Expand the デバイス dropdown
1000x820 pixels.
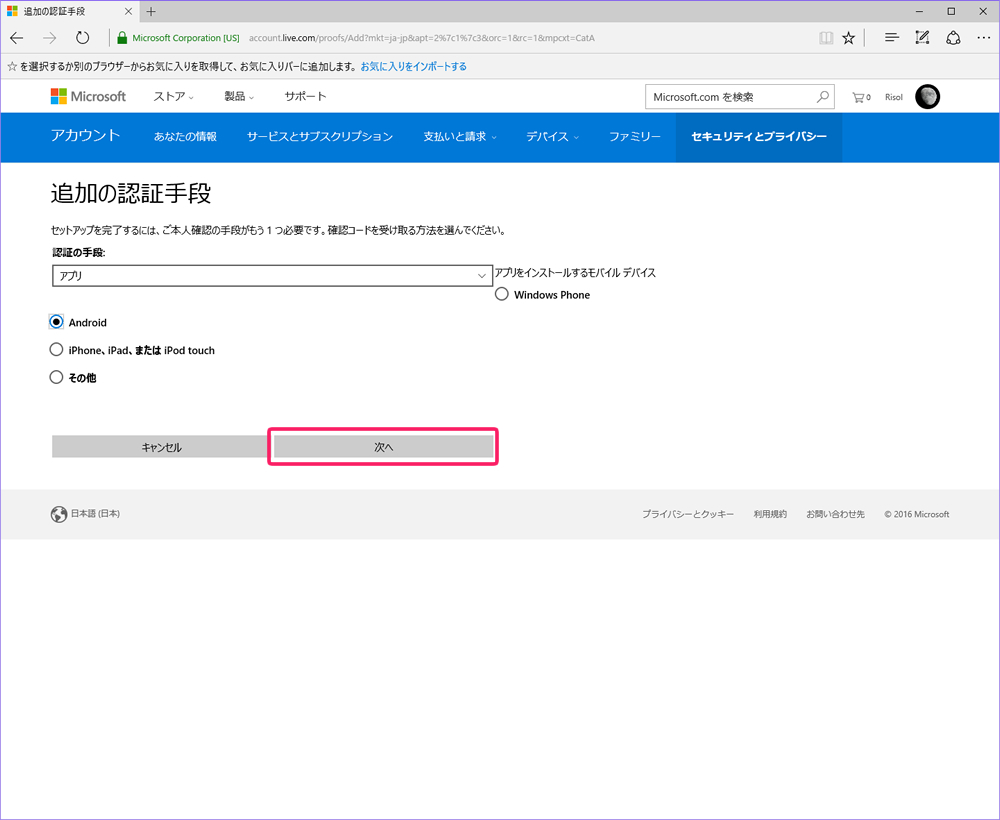(552, 136)
